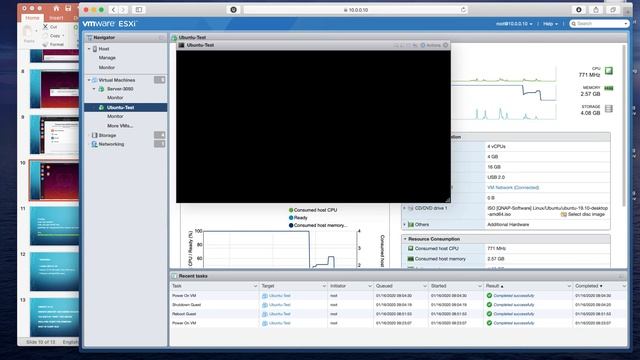Open Monitor under Server-3000
Image resolution: width=640 pixels, height=360 pixels.
pyautogui.click(x=115, y=98)
